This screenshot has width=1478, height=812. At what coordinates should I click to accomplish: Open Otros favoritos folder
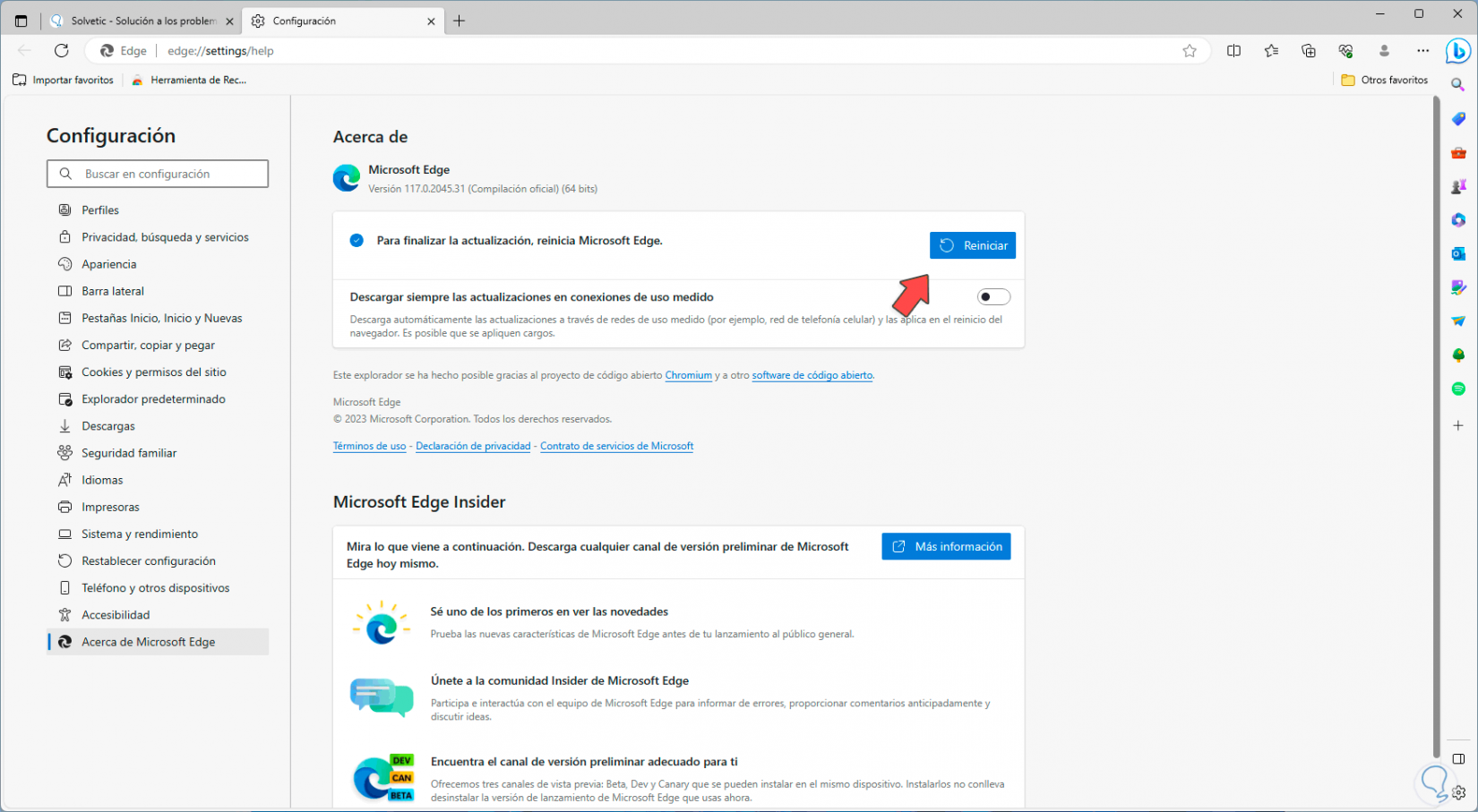click(x=1385, y=80)
